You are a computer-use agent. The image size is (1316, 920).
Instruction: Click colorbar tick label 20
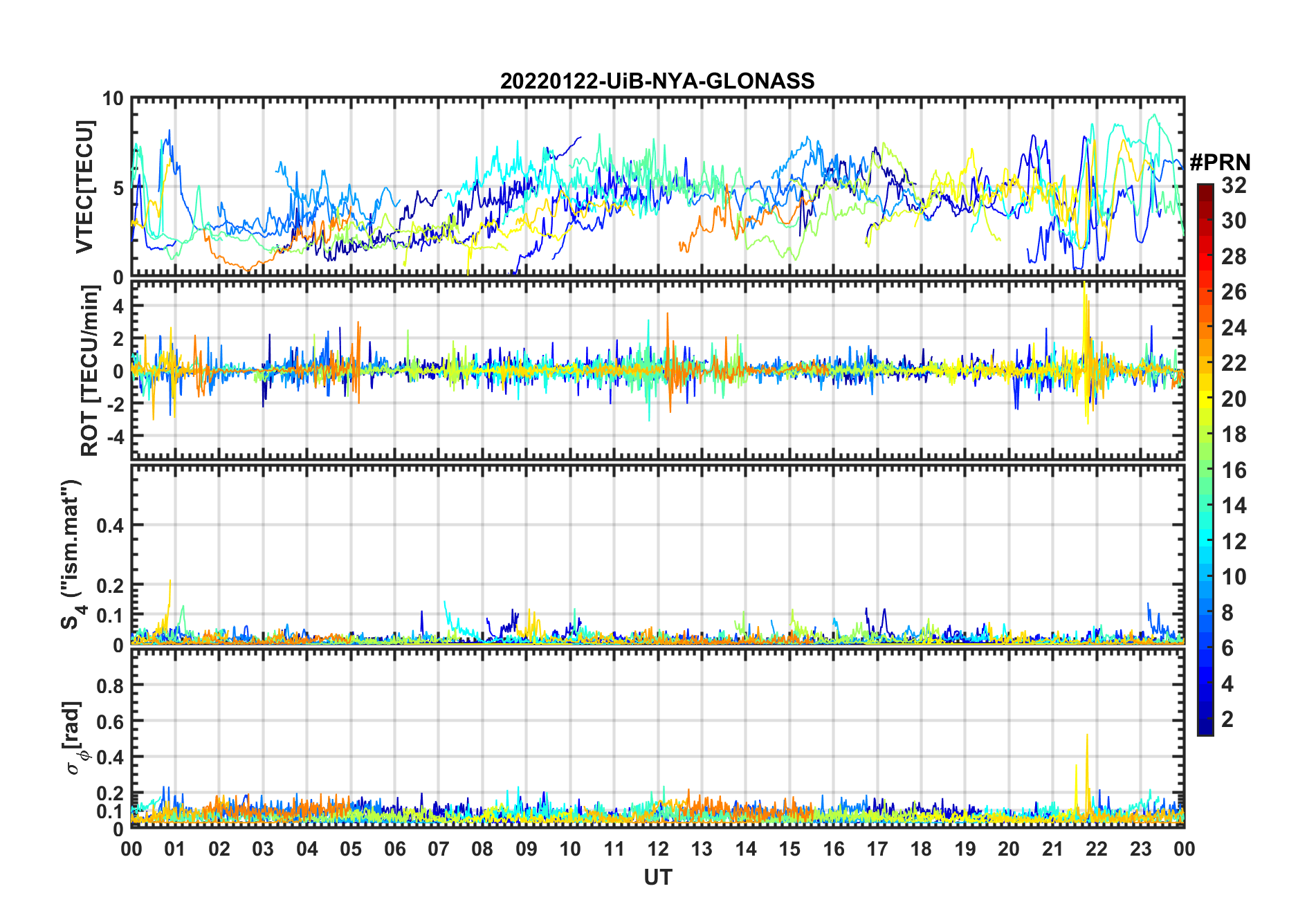click(1234, 399)
